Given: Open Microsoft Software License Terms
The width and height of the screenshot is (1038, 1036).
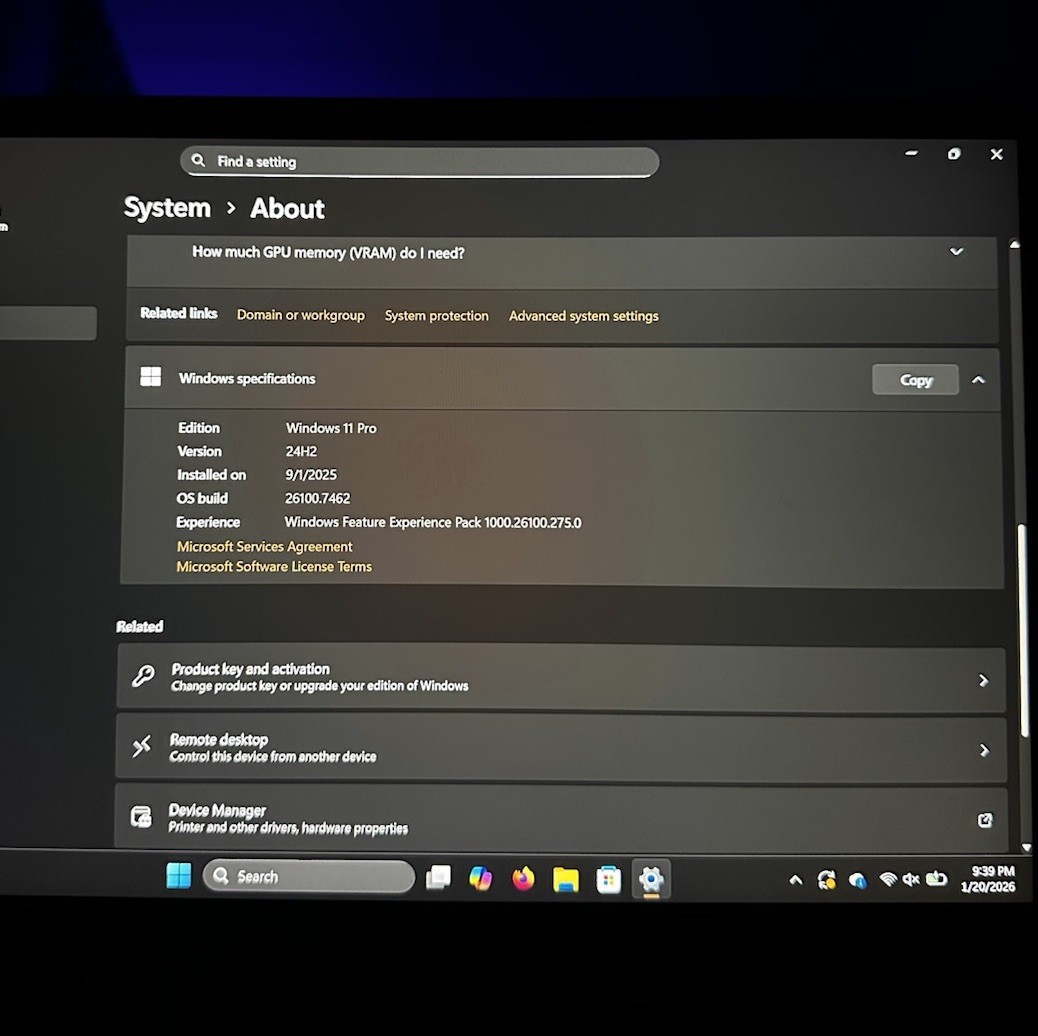Looking at the screenshot, I should (x=274, y=567).
